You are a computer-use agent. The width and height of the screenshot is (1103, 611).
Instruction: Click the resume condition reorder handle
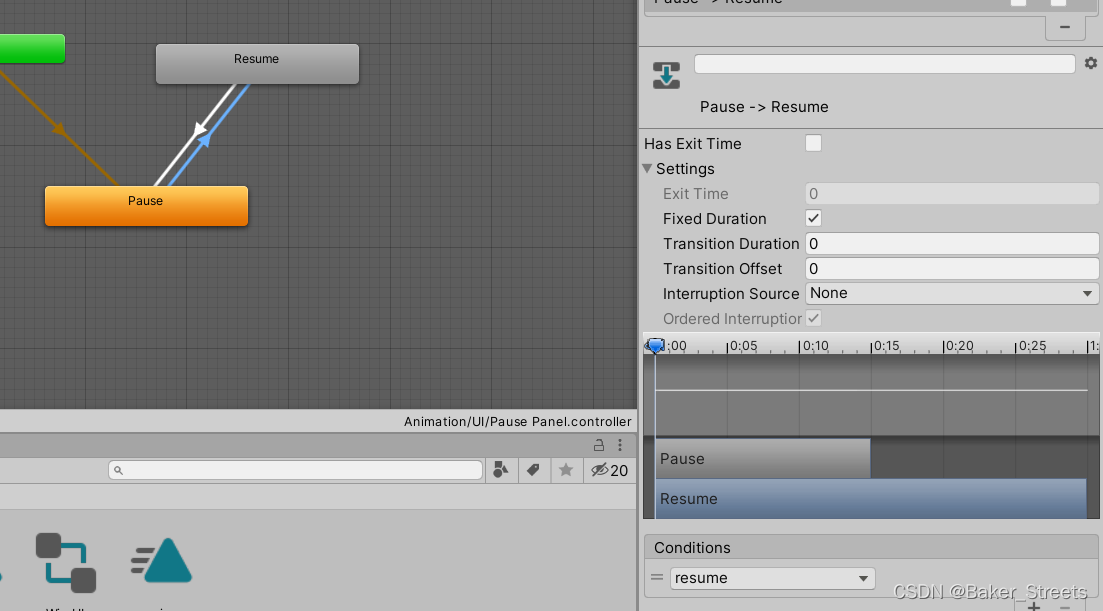tap(657, 577)
